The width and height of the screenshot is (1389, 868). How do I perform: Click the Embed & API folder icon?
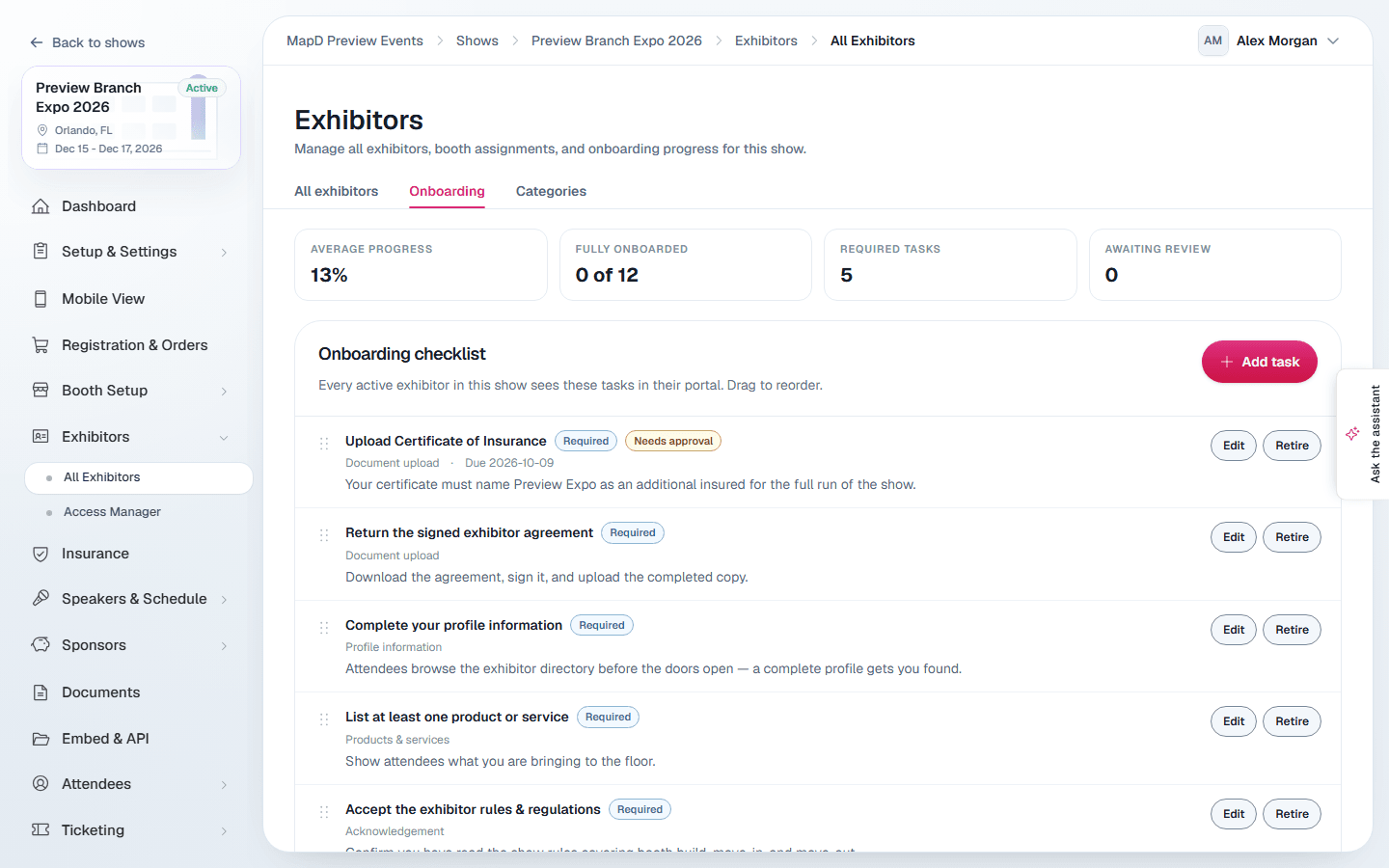[41, 739]
